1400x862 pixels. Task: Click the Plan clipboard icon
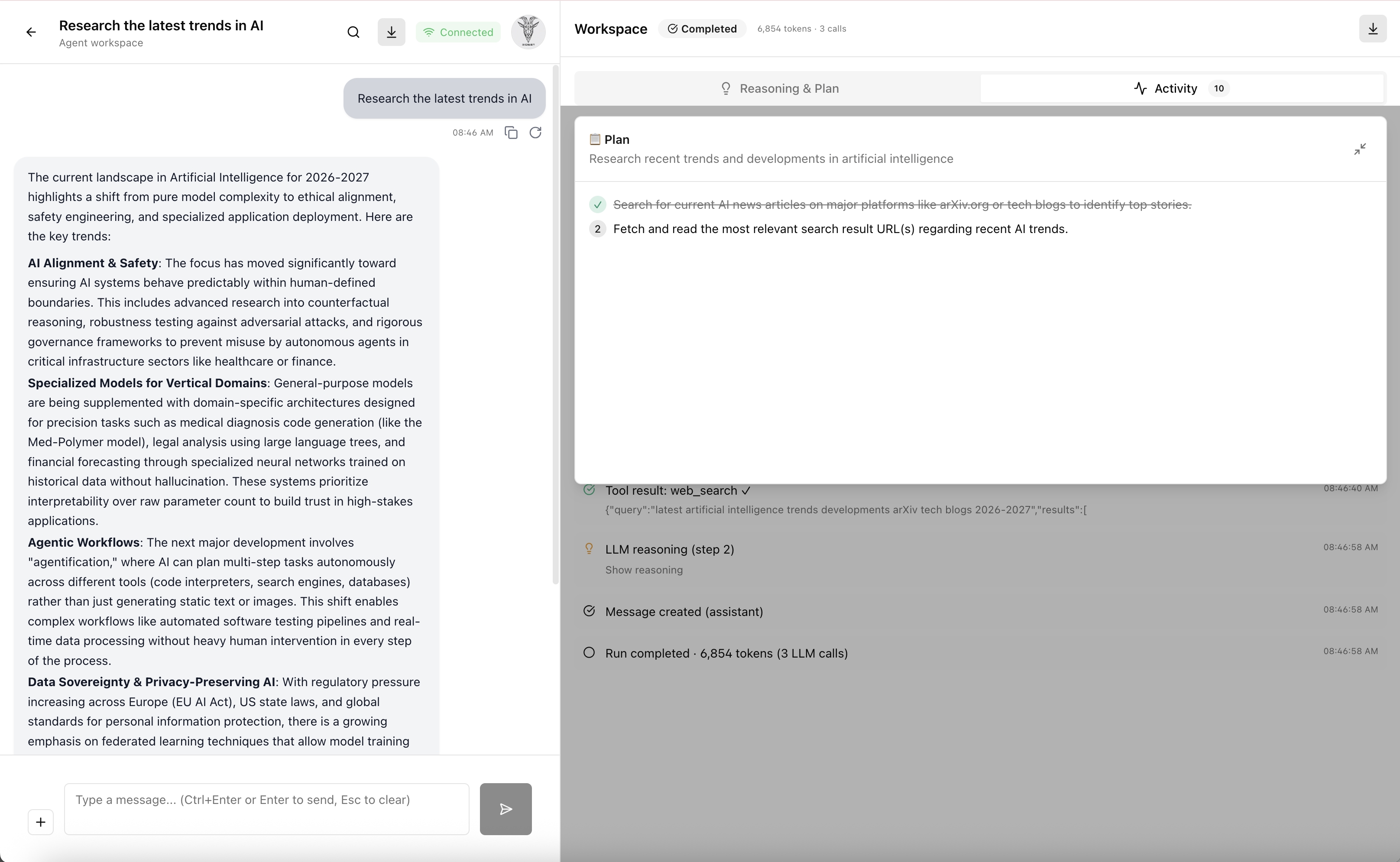tap(595, 139)
